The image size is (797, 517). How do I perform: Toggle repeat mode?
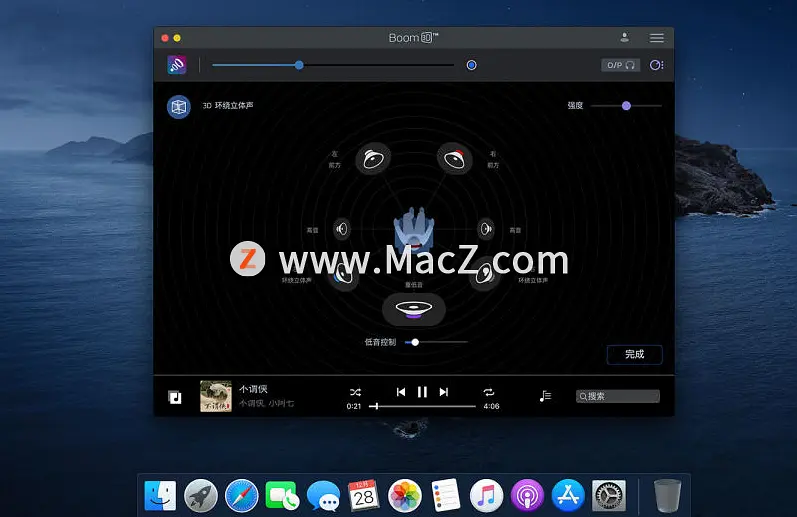click(488, 392)
